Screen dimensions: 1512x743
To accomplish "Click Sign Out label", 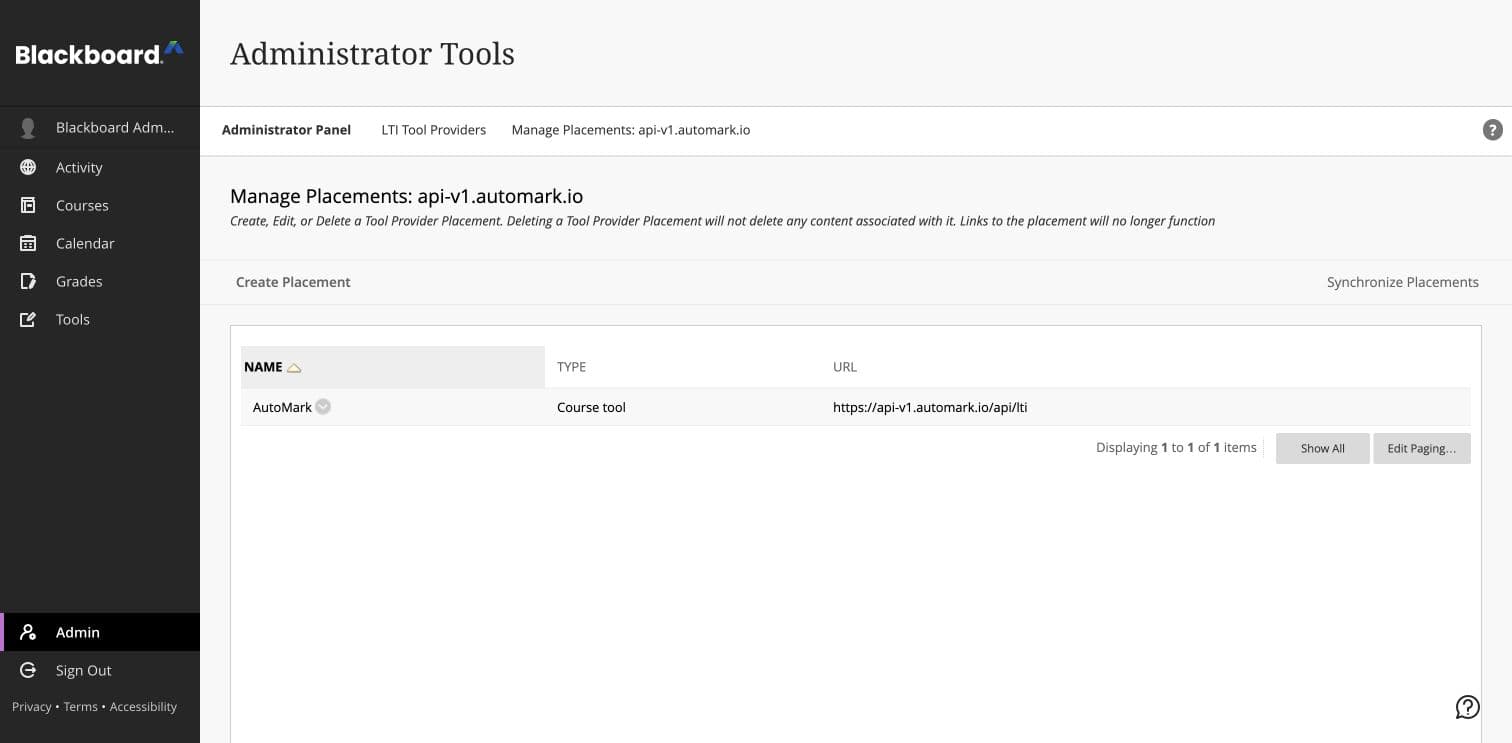I will click(x=84, y=670).
